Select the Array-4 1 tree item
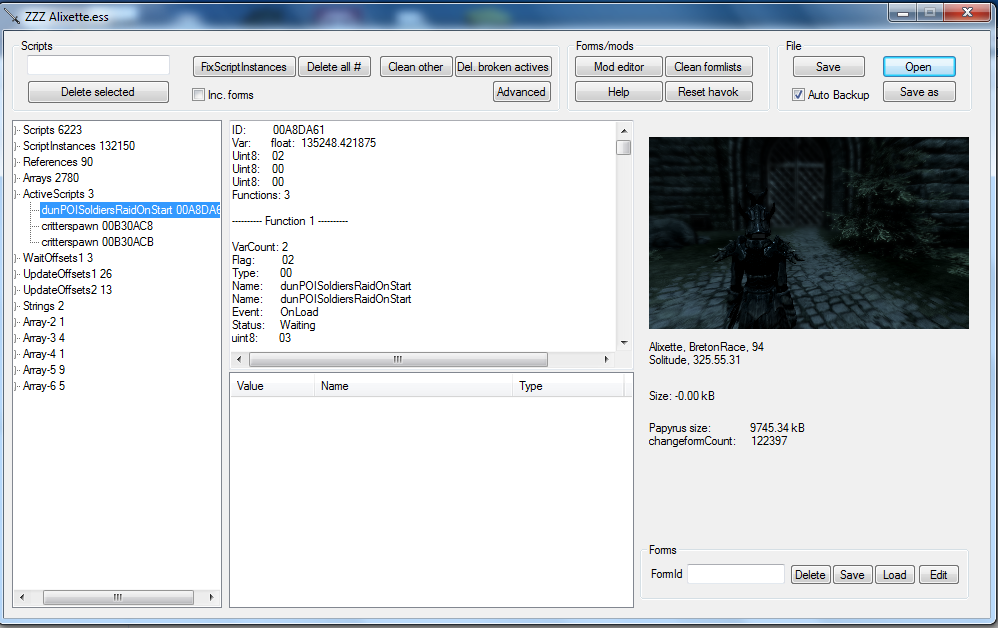Screen dimensions: 998x628 pyautogui.click(x=43, y=354)
